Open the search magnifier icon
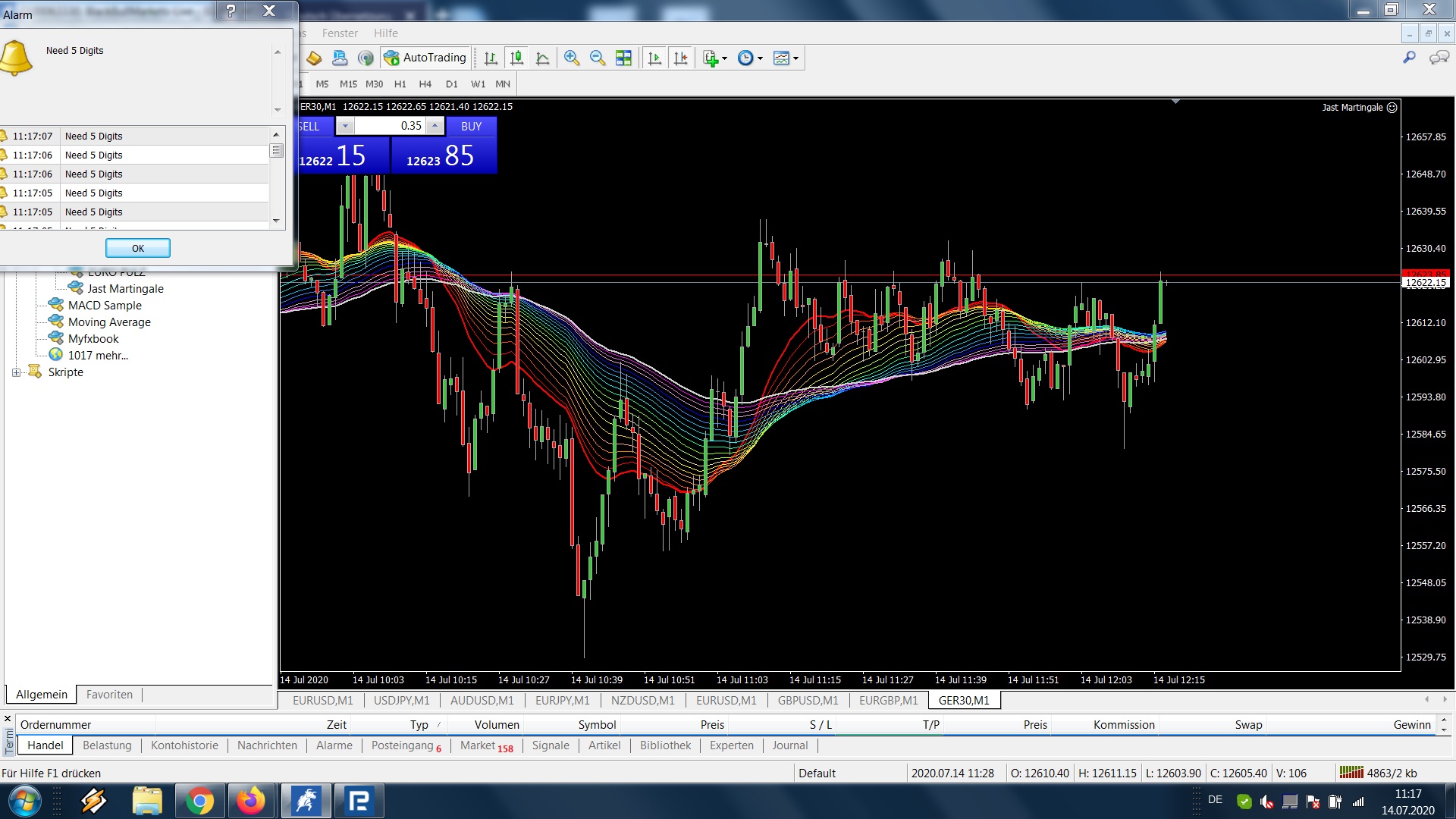Viewport: 1456px width, 819px height. 1409,58
